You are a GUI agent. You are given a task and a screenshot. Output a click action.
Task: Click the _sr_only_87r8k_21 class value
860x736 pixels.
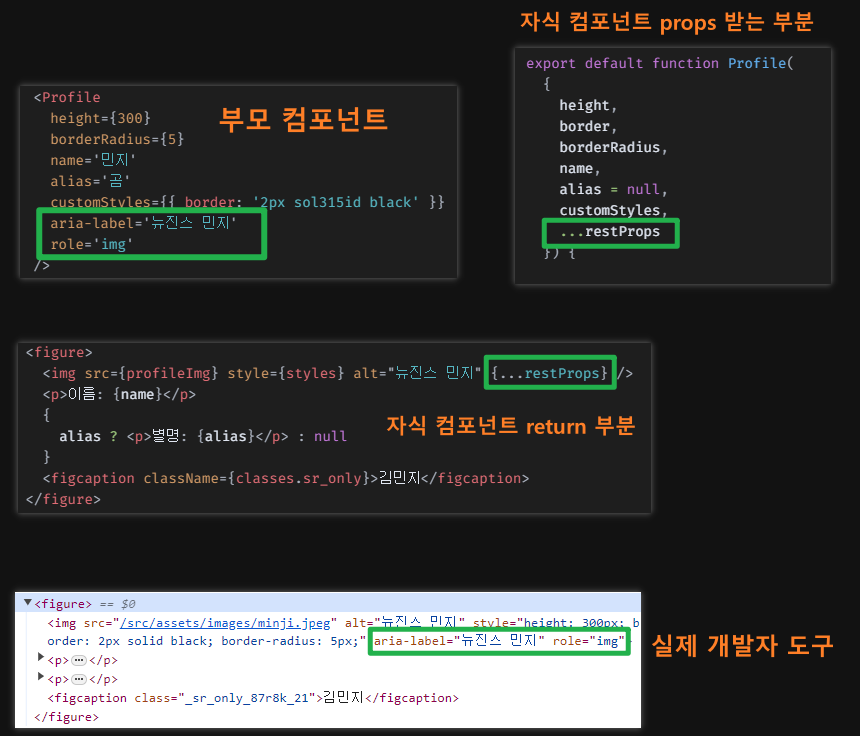coord(247,698)
